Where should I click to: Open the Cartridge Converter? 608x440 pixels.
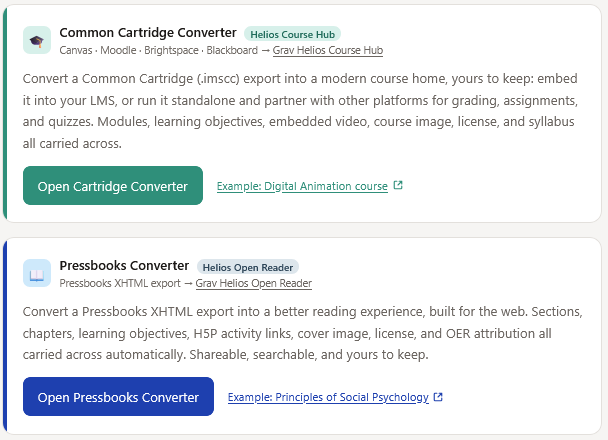pyautogui.click(x=113, y=186)
